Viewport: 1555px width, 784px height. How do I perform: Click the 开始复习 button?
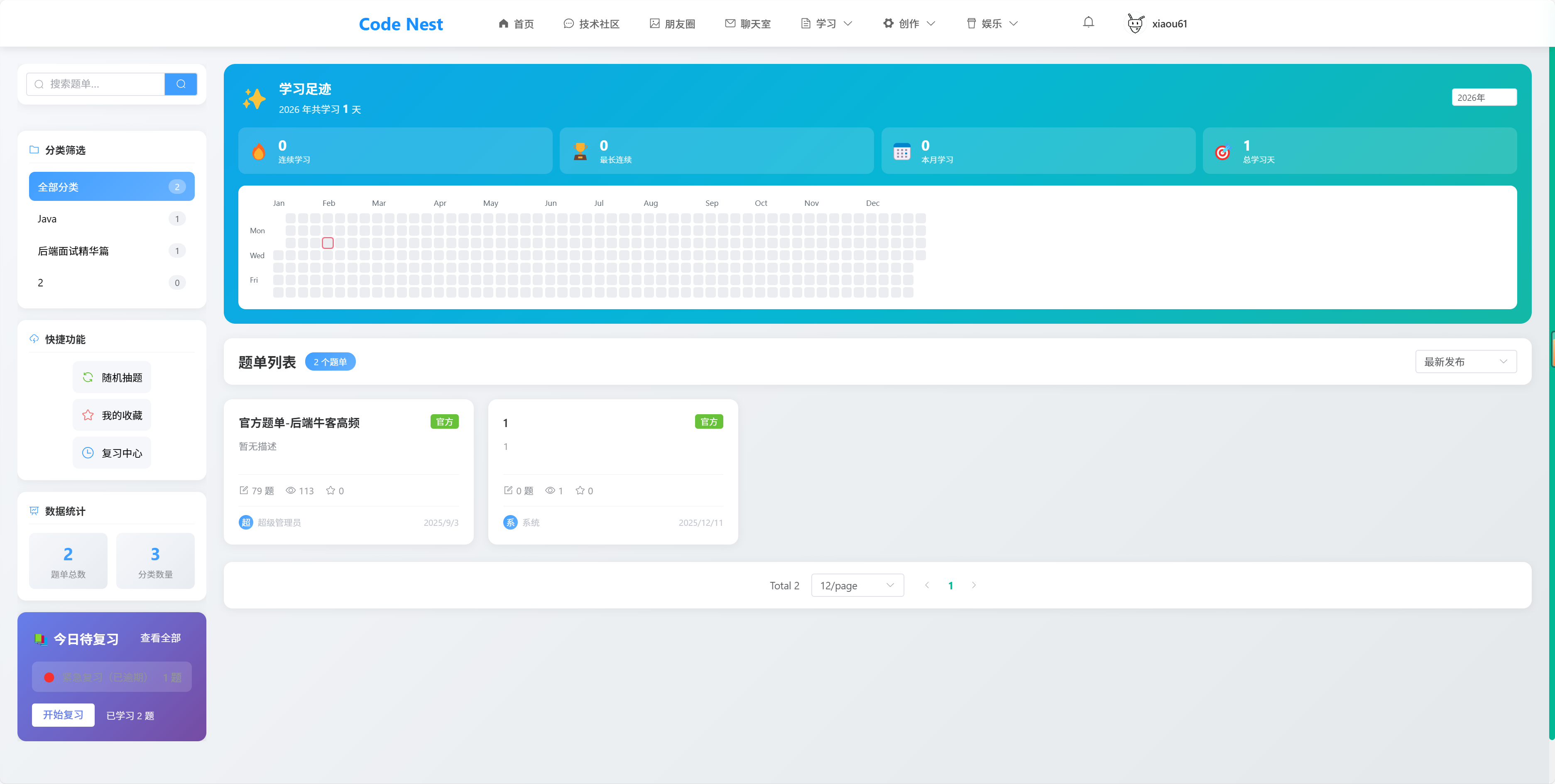63,715
